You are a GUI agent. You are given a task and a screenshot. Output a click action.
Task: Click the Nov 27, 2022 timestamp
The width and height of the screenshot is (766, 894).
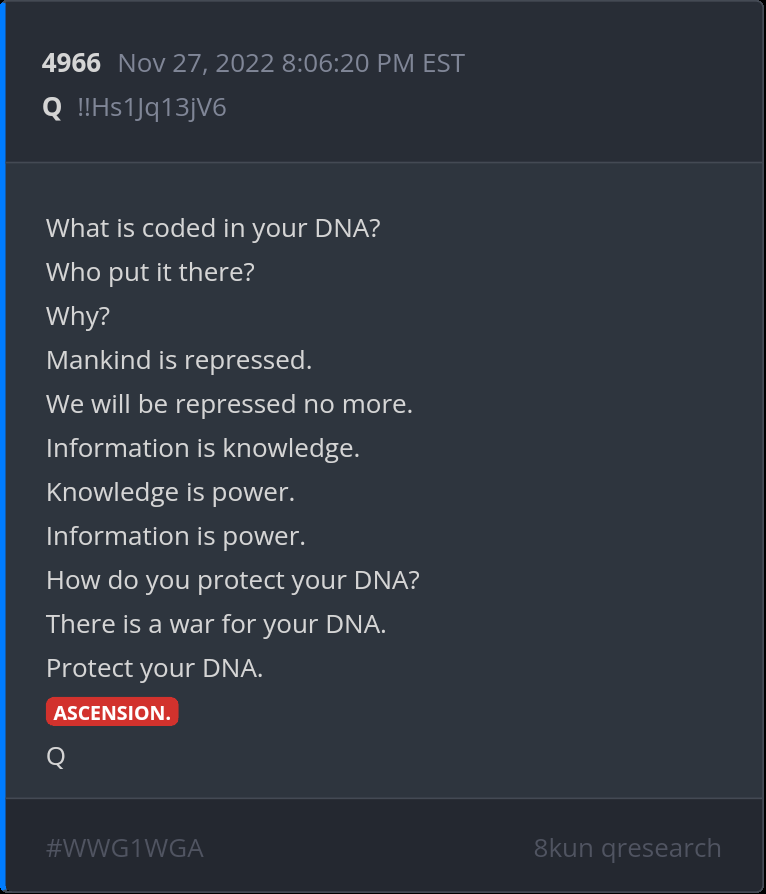(x=291, y=64)
